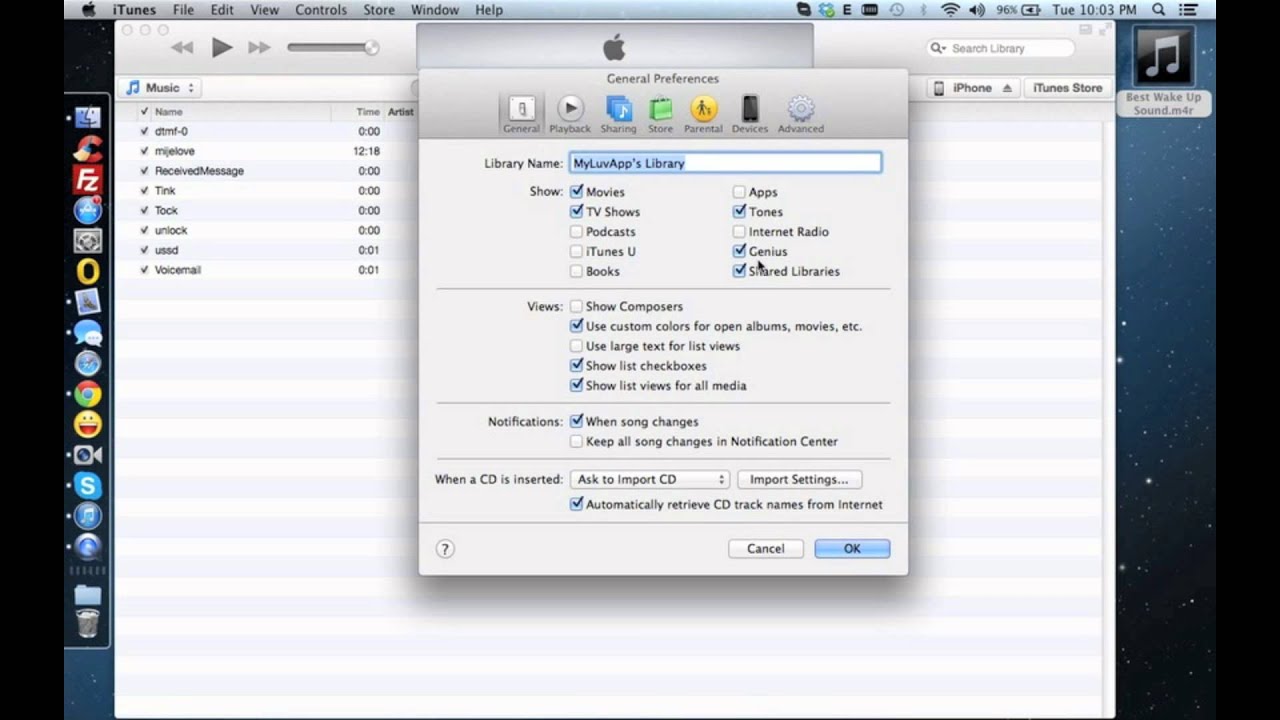Click the Cancel button
The width and height of the screenshot is (1280, 720).
pyautogui.click(x=765, y=548)
